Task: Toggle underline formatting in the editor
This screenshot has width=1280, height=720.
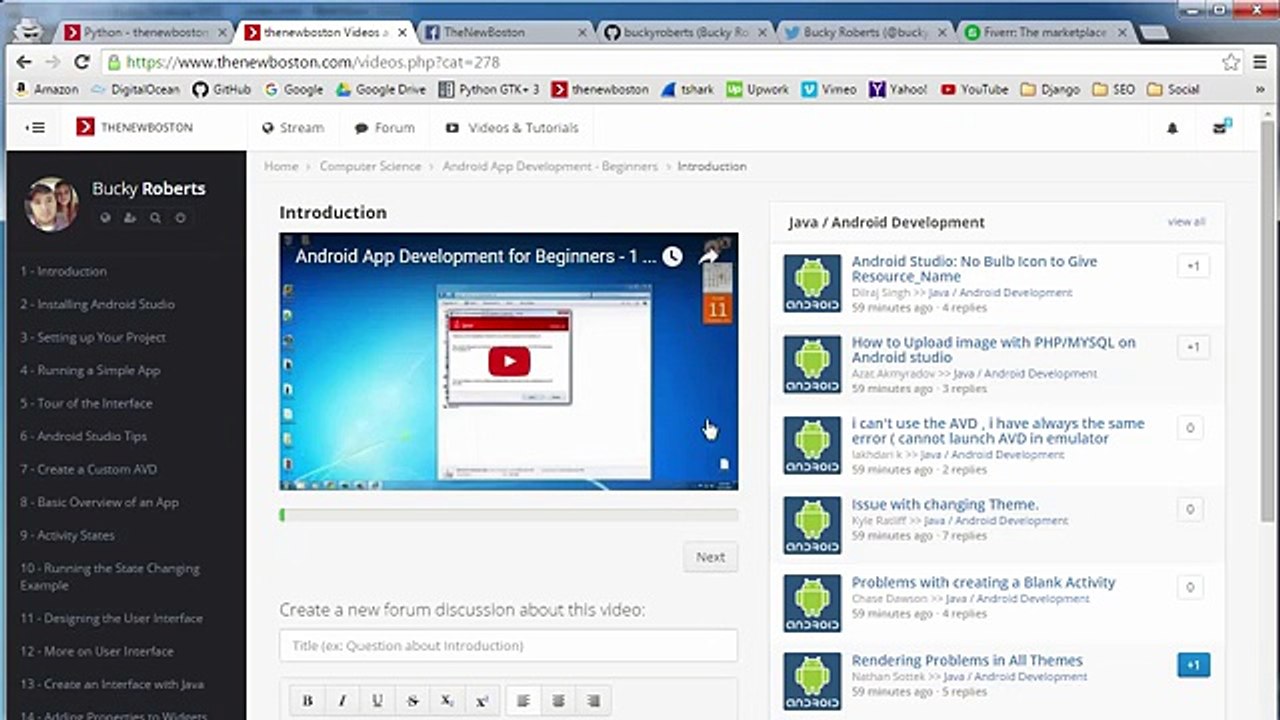Action: tap(377, 701)
